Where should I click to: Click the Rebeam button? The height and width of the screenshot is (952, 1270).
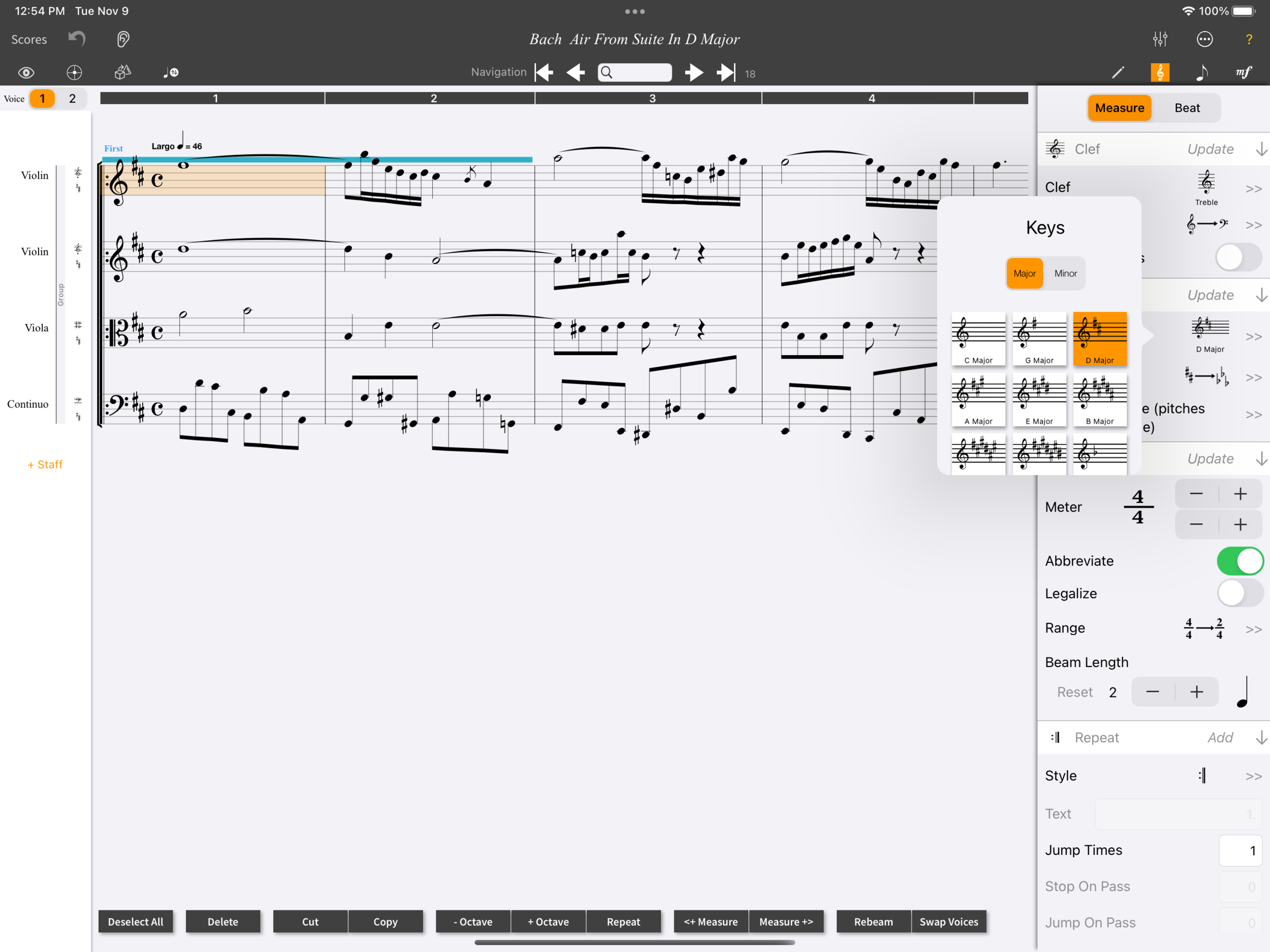873,922
